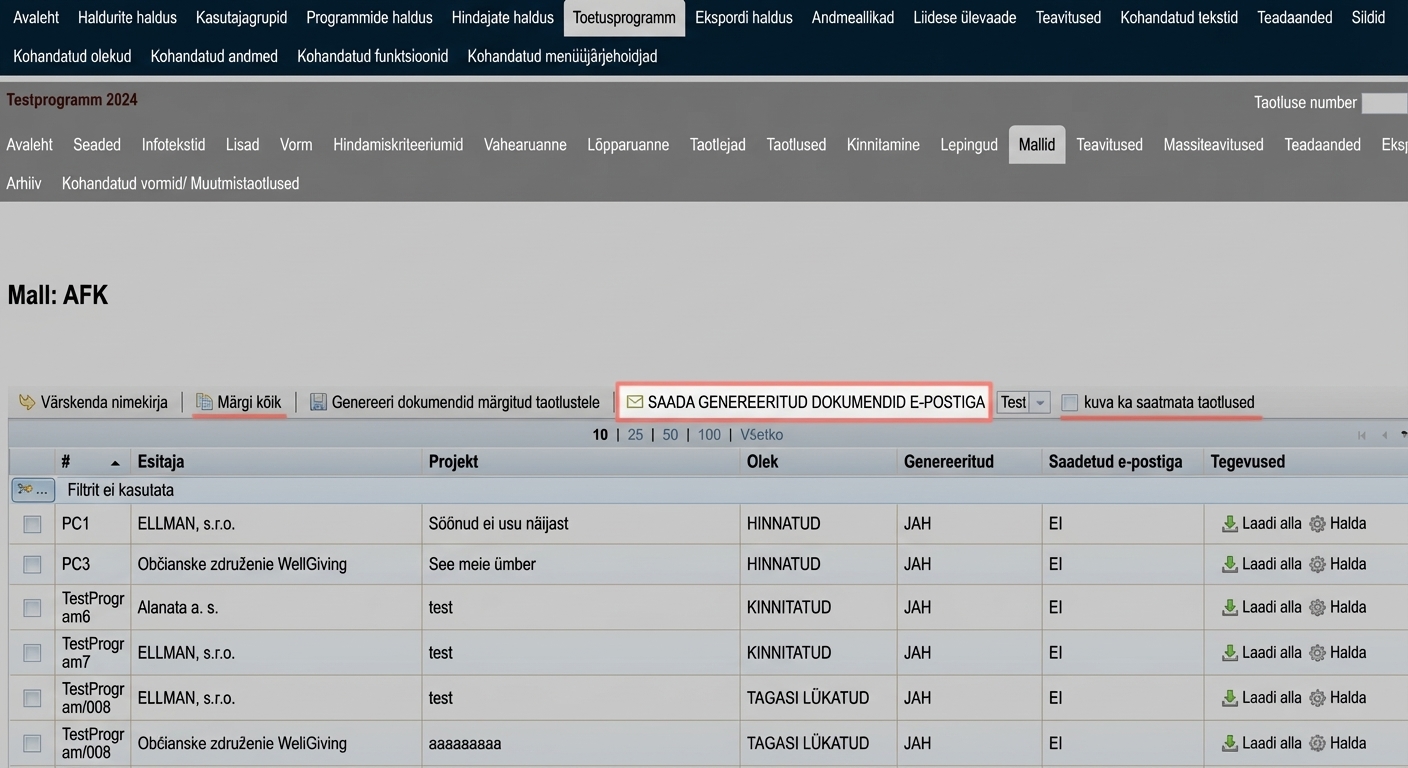Open Teavitused in the top navigation
Image resolution: width=1408 pixels, height=768 pixels.
(x=1068, y=17)
